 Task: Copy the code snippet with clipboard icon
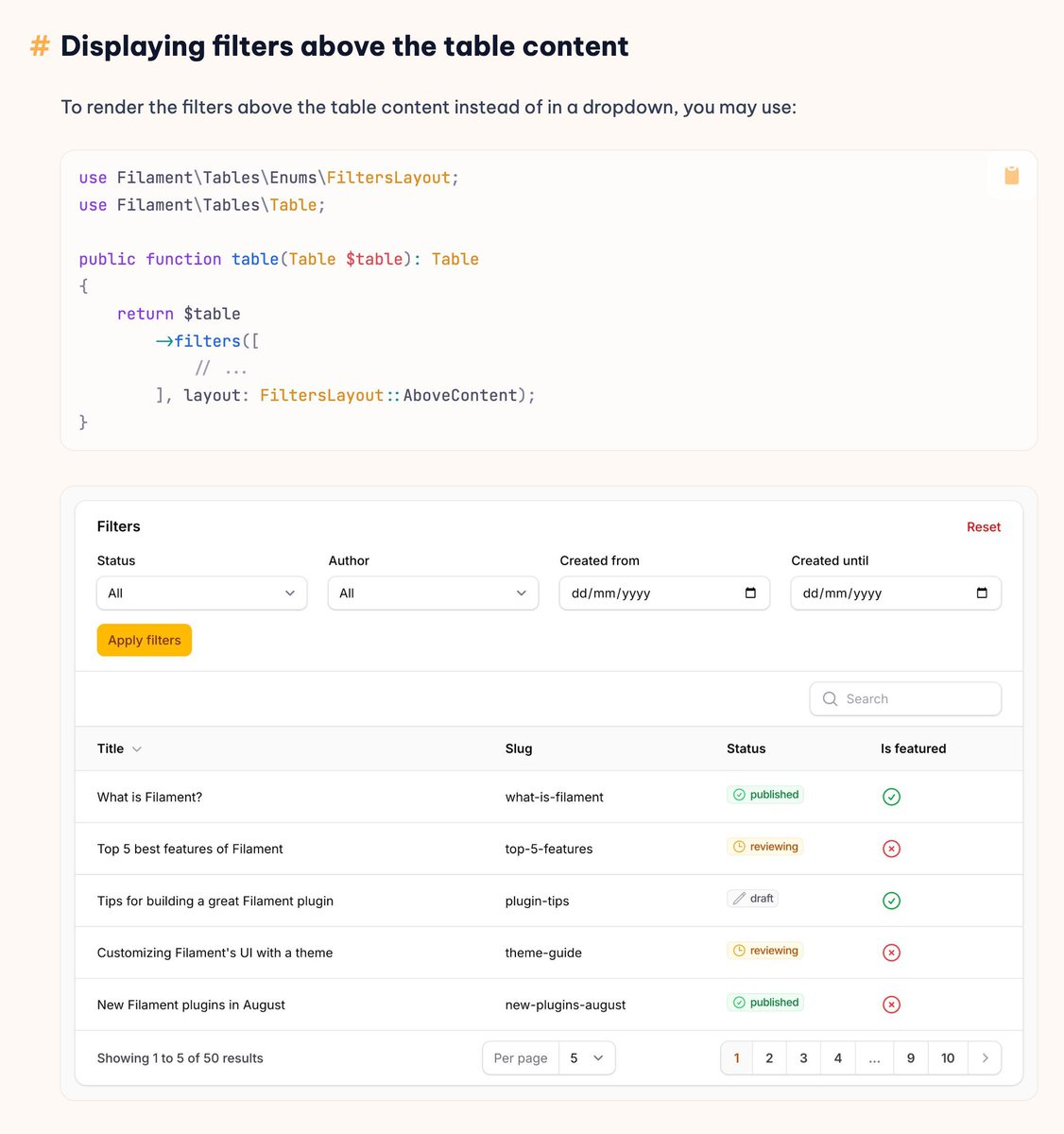pos(1011,176)
